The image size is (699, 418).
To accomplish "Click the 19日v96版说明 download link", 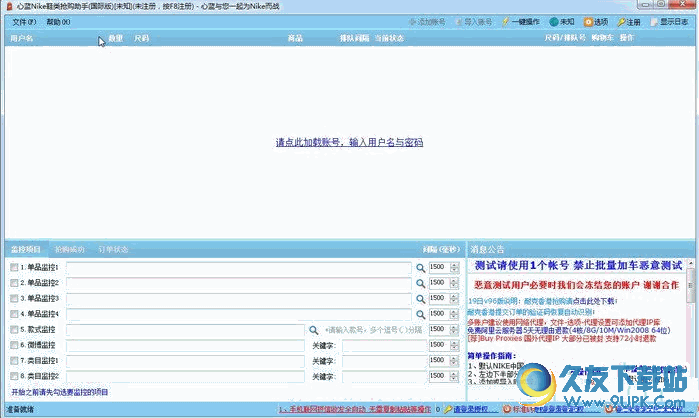I will click(x=543, y=301).
